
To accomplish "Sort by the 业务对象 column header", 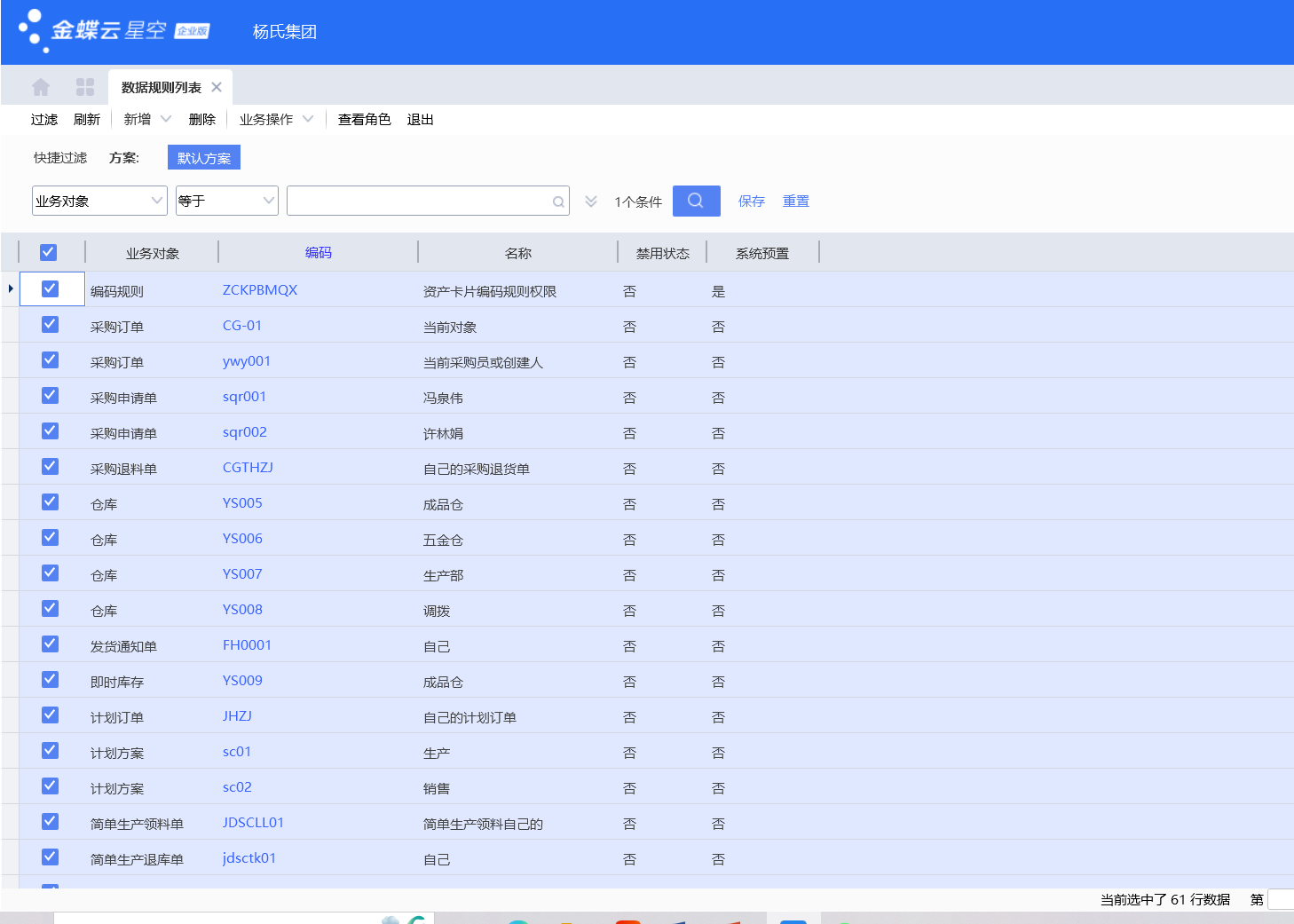I will tap(153, 253).
